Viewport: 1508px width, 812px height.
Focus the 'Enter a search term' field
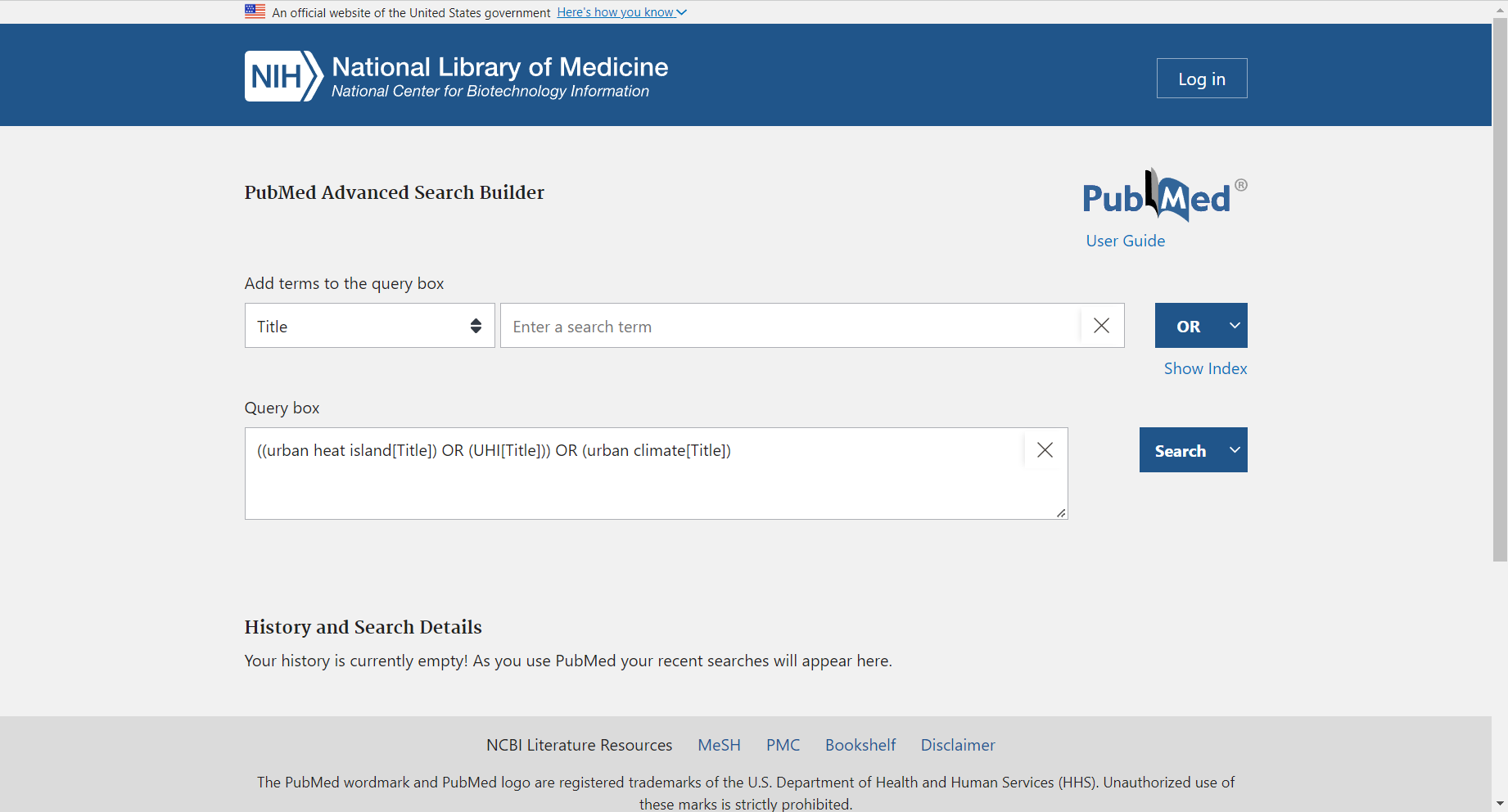click(790, 326)
